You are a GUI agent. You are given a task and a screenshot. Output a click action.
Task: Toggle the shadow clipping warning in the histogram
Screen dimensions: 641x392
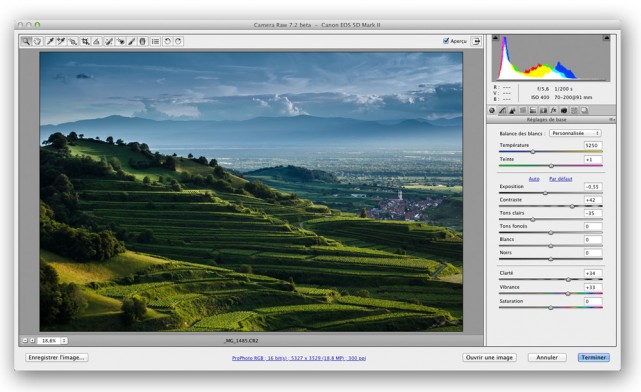pyautogui.click(x=495, y=38)
